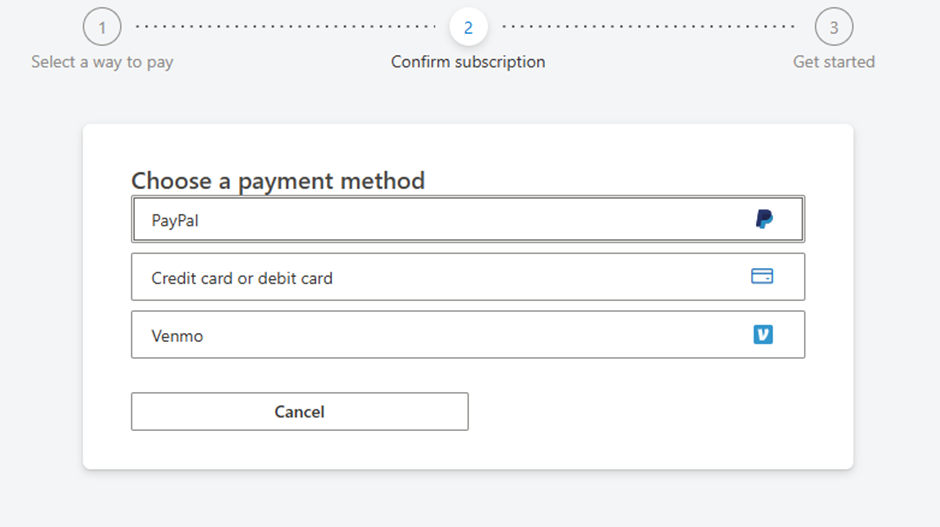940x527 pixels.
Task: Click the 'Confirm subscription' step label
Action: tap(468, 62)
